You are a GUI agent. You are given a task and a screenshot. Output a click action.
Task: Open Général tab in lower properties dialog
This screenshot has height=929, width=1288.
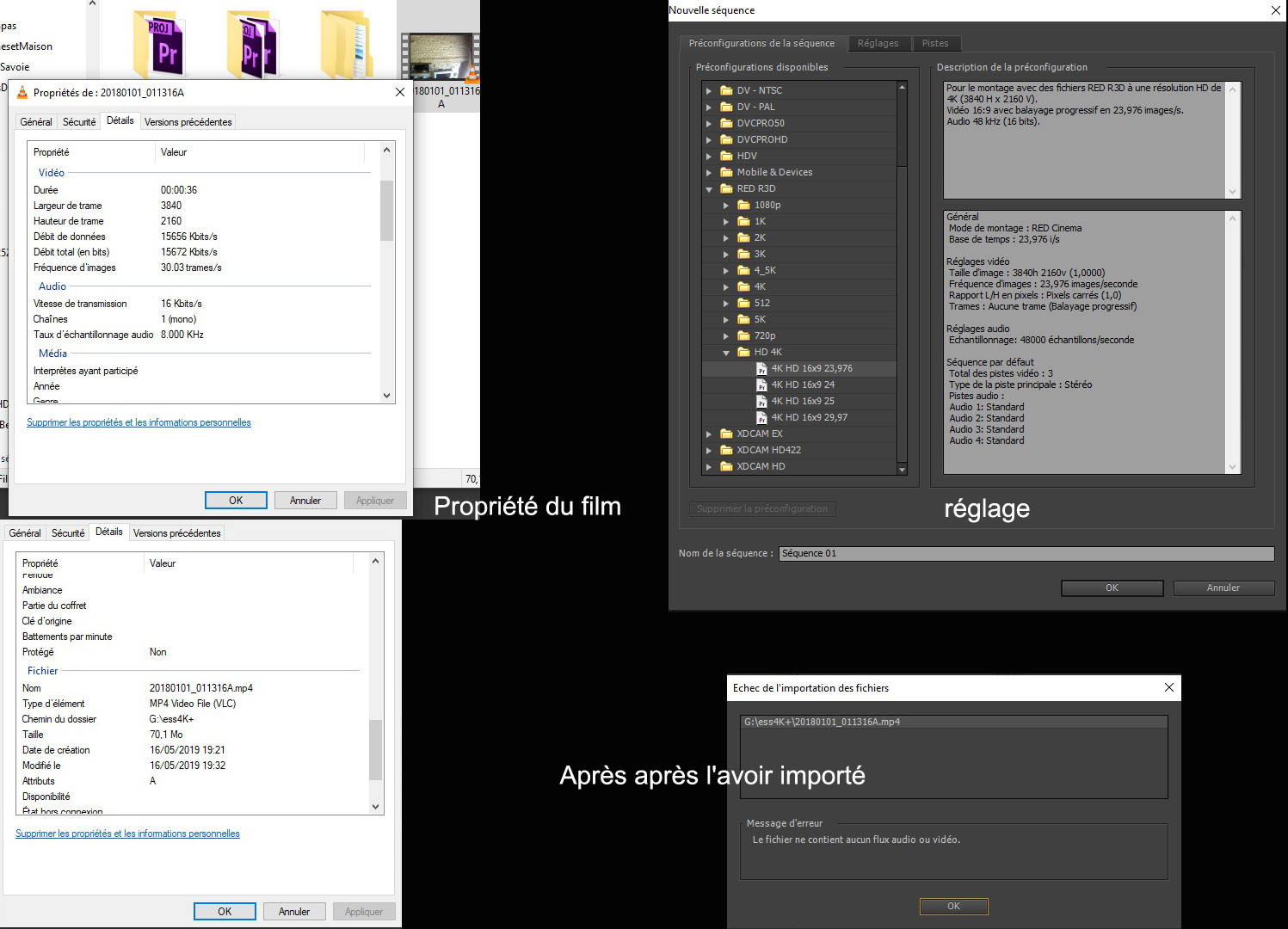point(25,533)
